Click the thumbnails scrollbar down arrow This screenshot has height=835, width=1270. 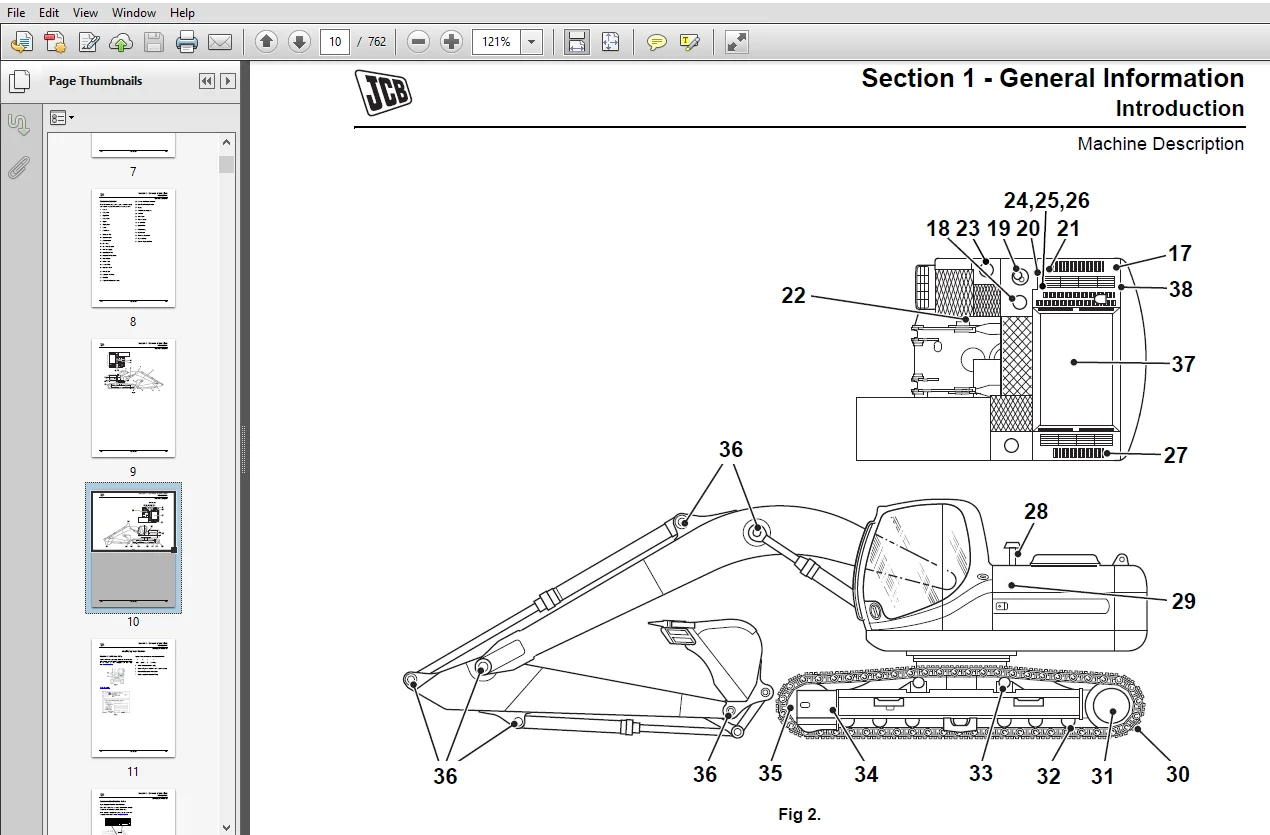227,826
